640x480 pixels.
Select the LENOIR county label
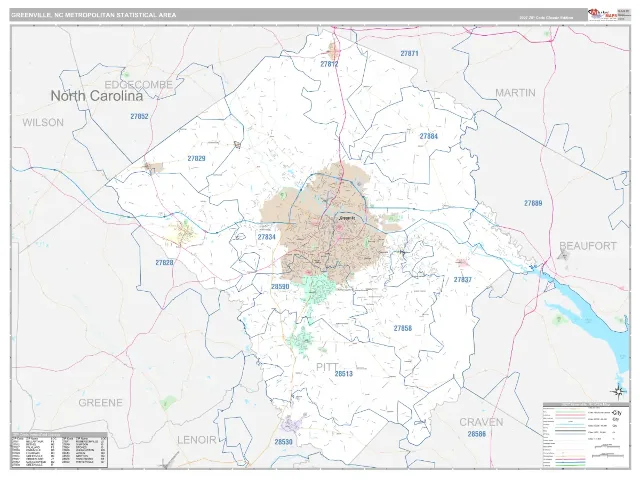[197, 440]
